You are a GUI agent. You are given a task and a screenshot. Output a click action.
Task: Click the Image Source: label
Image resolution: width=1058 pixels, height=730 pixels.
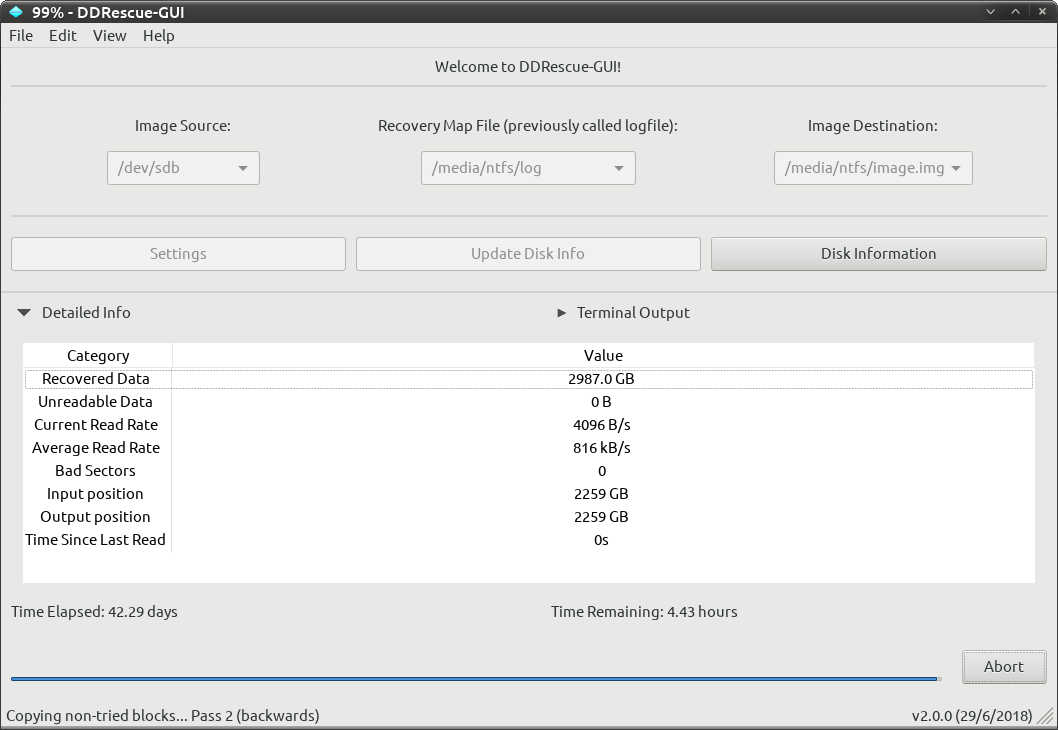click(183, 126)
